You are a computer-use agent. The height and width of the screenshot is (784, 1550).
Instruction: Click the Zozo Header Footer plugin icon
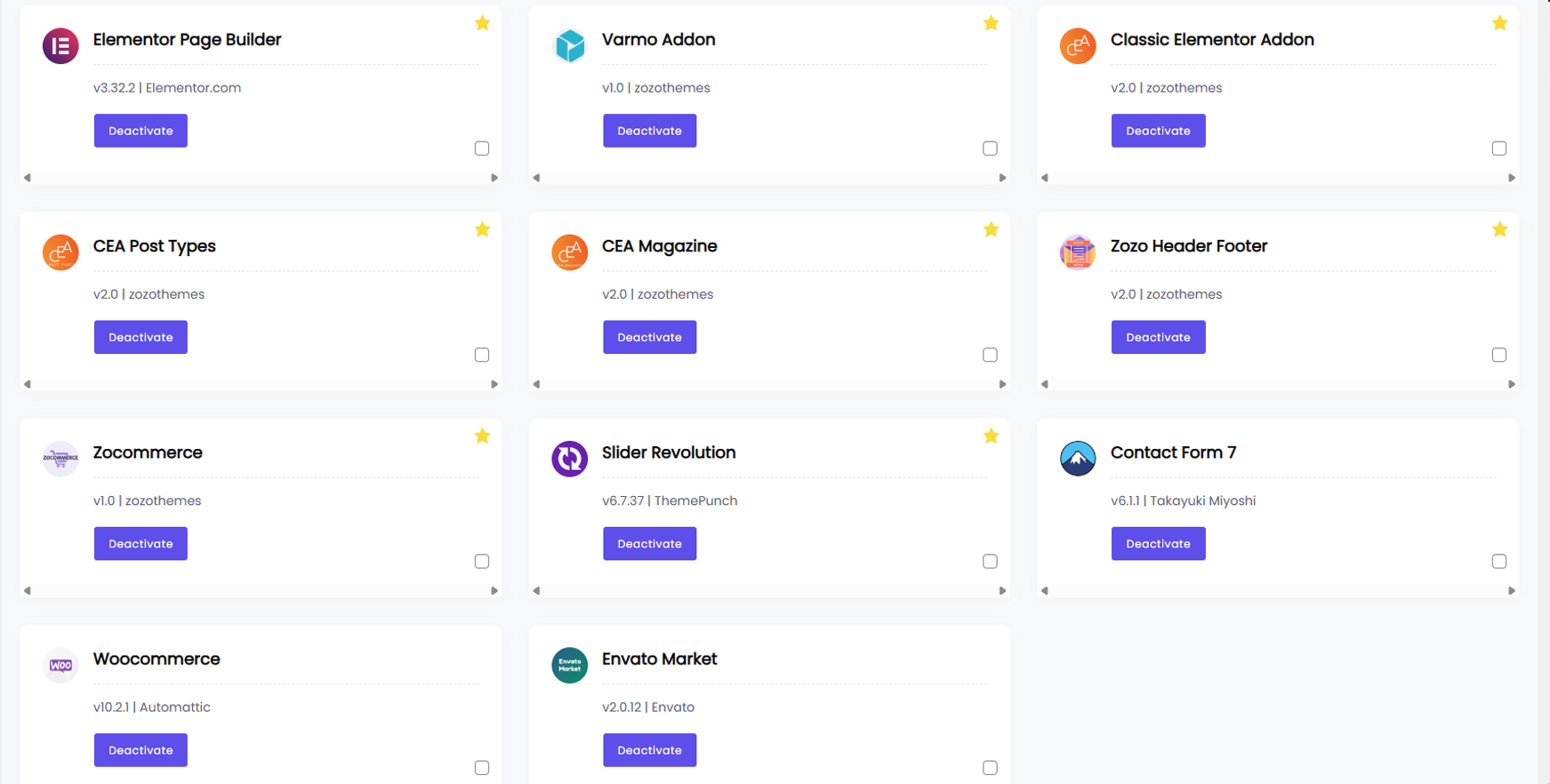pos(1077,252)
